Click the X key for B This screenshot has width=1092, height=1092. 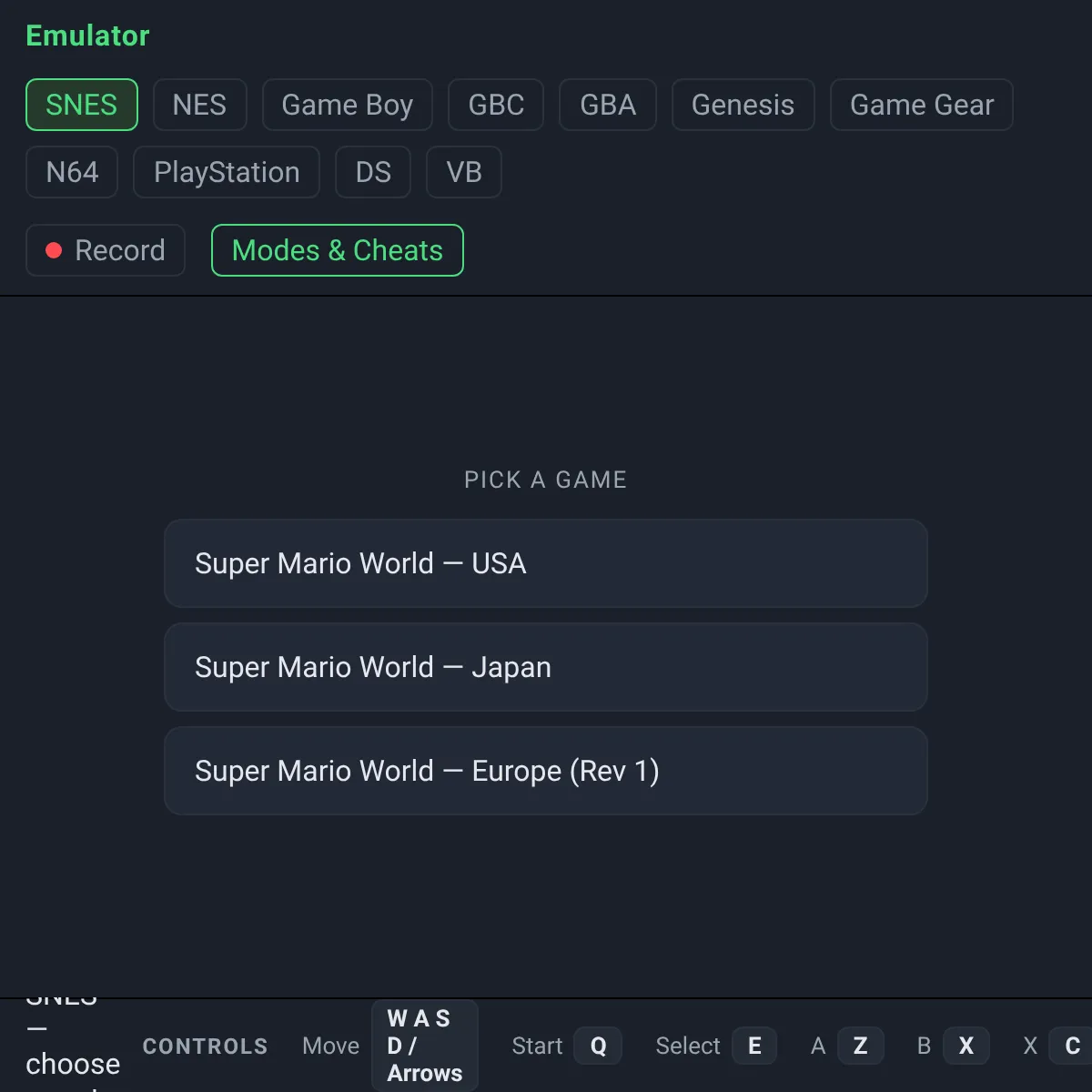coord(966,1046)
